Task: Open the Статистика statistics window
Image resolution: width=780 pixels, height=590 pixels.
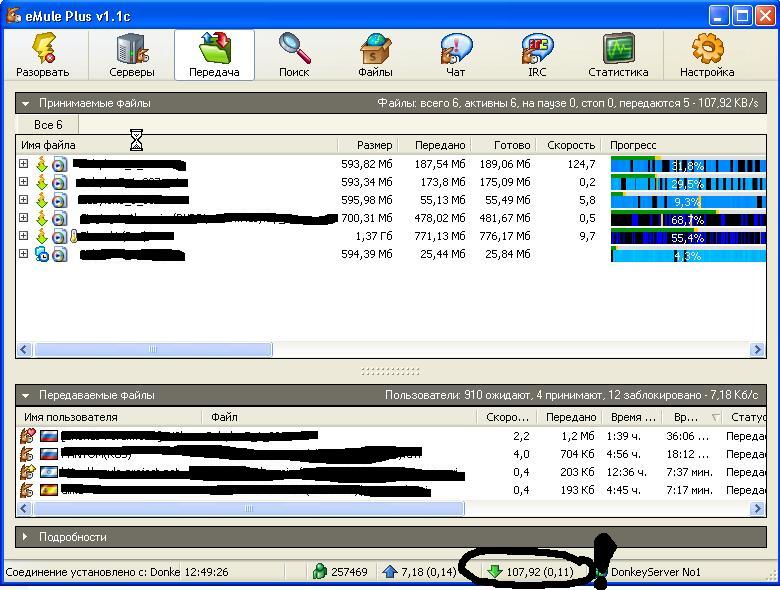Action: [x=618, y=55]
